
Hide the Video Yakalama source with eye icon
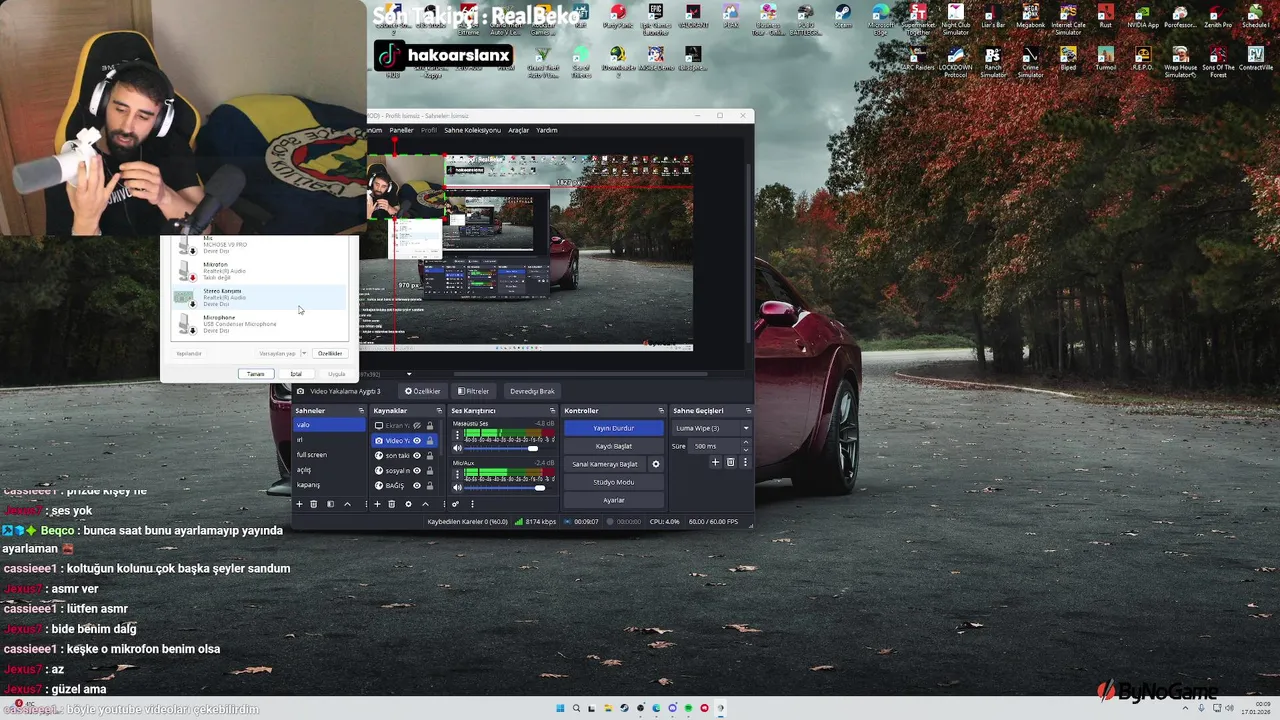click(417, 440)
